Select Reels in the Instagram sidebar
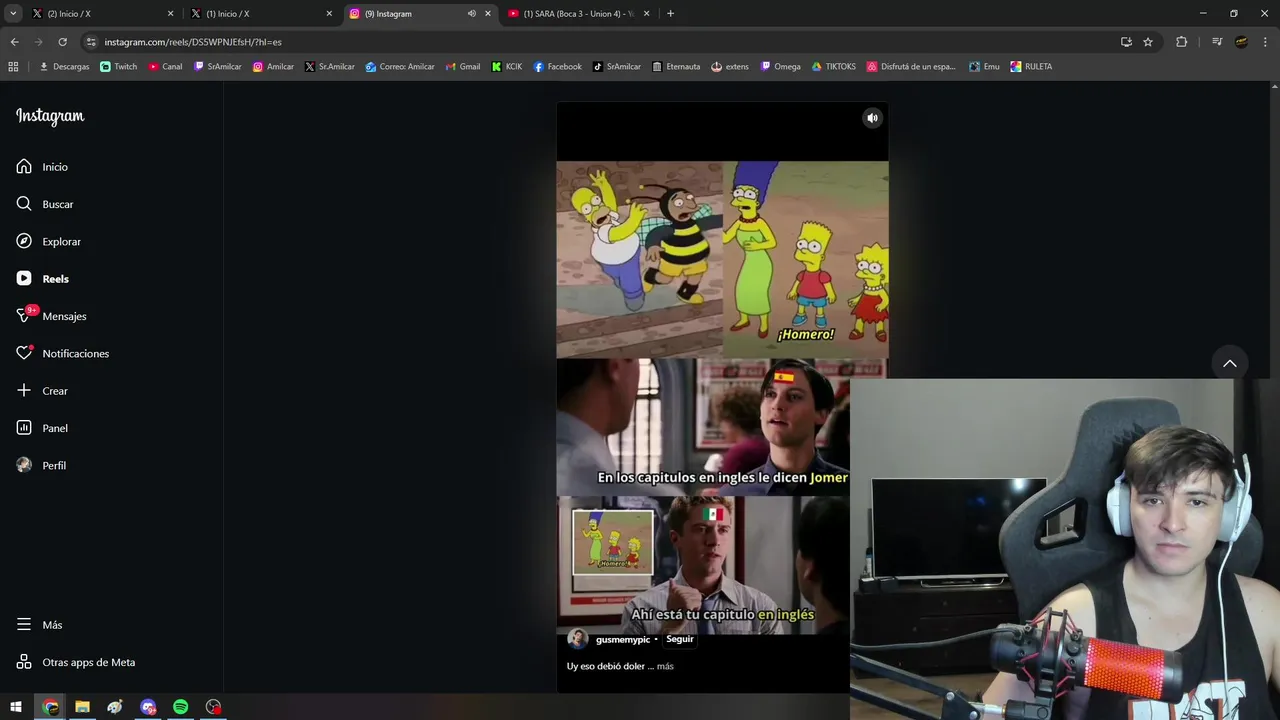This screenshot has height=720, width=1280. (42, 279)
